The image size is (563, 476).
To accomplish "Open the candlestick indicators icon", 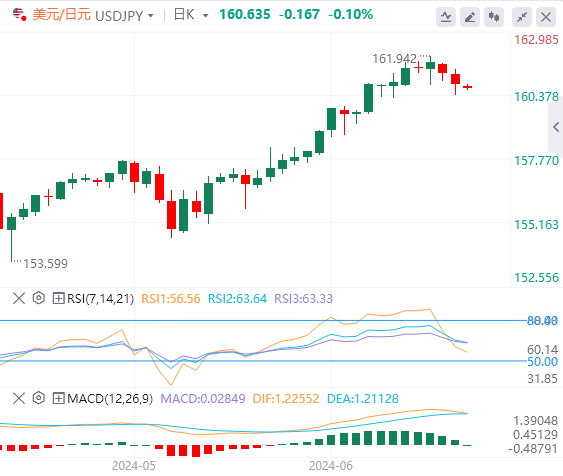I will pyautogui.click(x=494, y=17).
